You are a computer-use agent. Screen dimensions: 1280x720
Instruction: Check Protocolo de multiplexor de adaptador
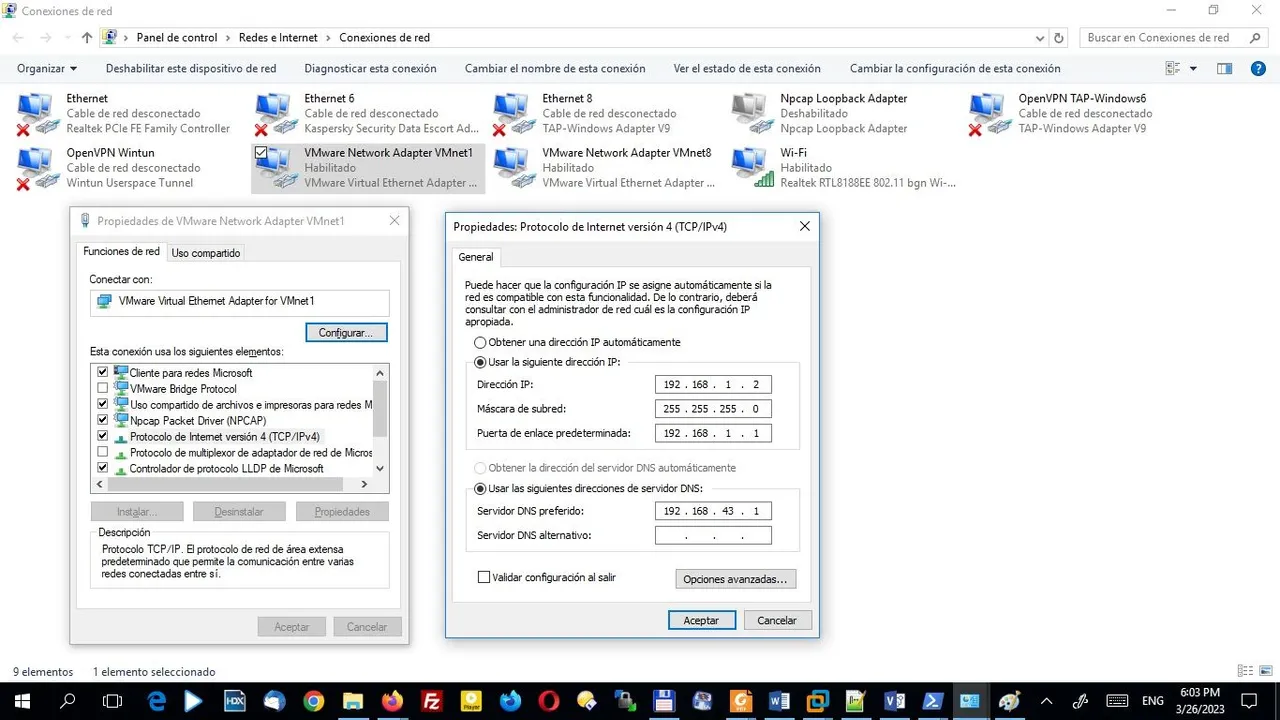pyautogui.click(x=102, y=452)
